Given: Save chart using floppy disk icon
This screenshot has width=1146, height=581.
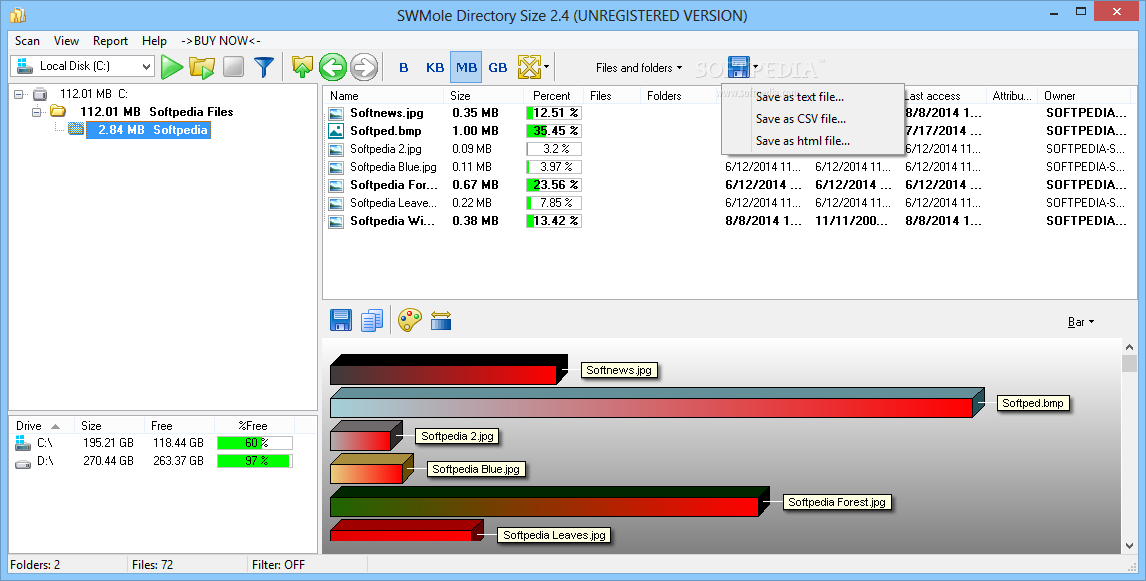Looking at the screenshot, I should pos(341,320).
